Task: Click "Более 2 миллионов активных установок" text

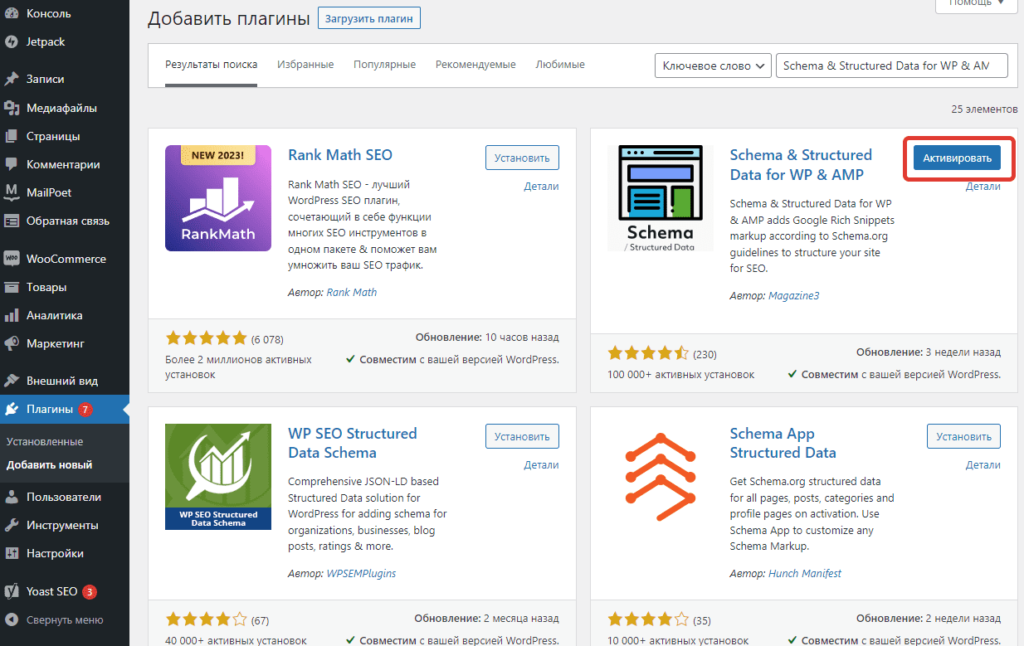Action: 238,367
